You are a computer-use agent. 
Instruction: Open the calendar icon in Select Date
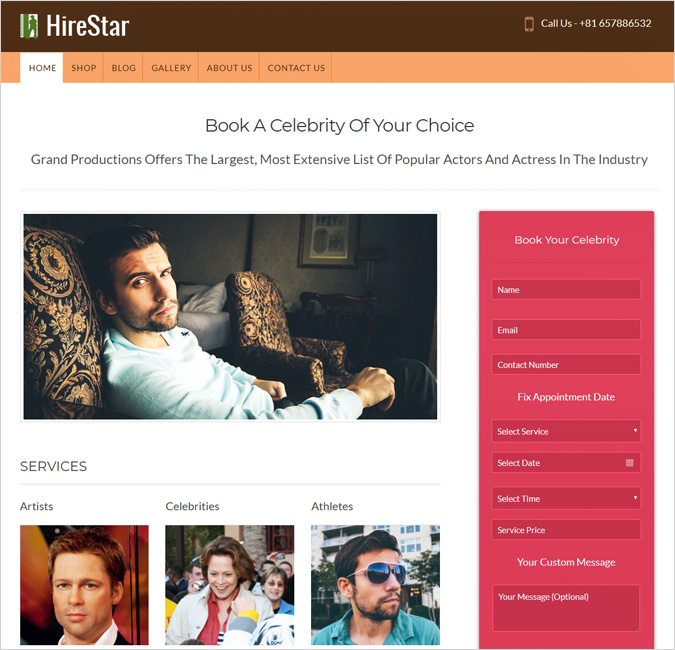point(629,463)
